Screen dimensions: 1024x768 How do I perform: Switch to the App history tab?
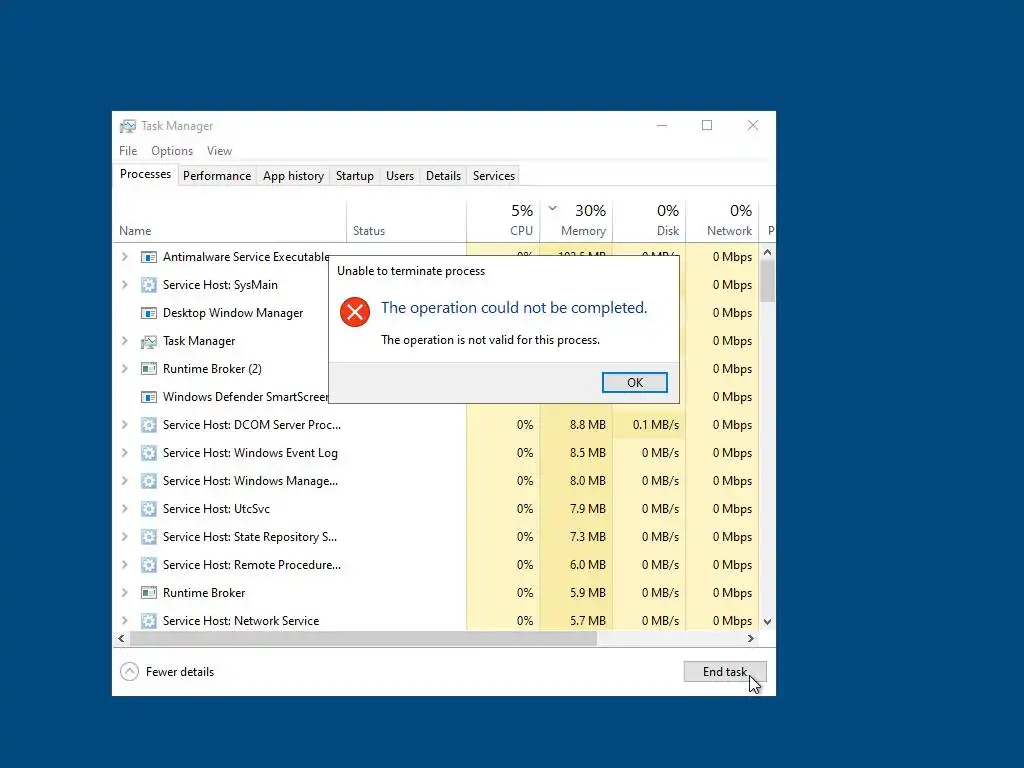tap(293, 176)
